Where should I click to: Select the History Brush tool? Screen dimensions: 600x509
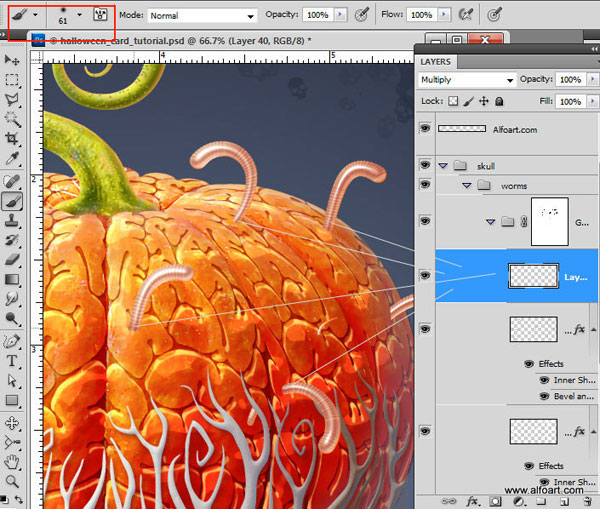pos(11,240)
